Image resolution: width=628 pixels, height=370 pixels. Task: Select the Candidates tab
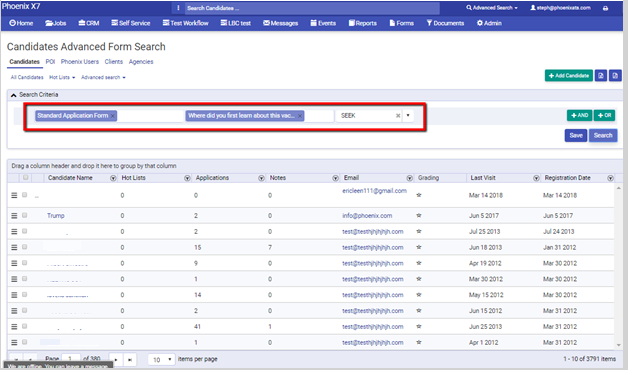pyautogui.click(x=24, y=62)
